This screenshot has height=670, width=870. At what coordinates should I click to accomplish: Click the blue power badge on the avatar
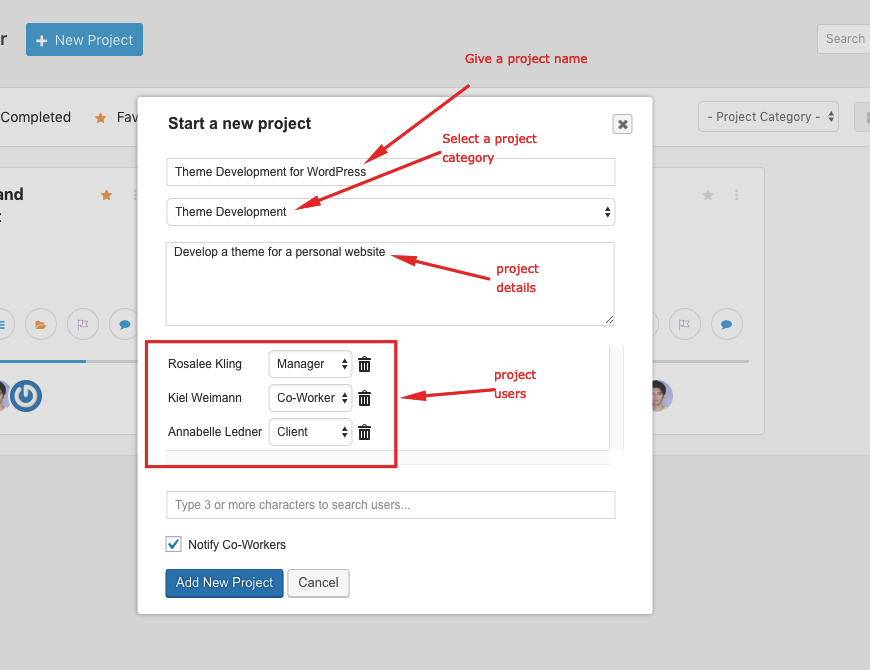[25, 396]
